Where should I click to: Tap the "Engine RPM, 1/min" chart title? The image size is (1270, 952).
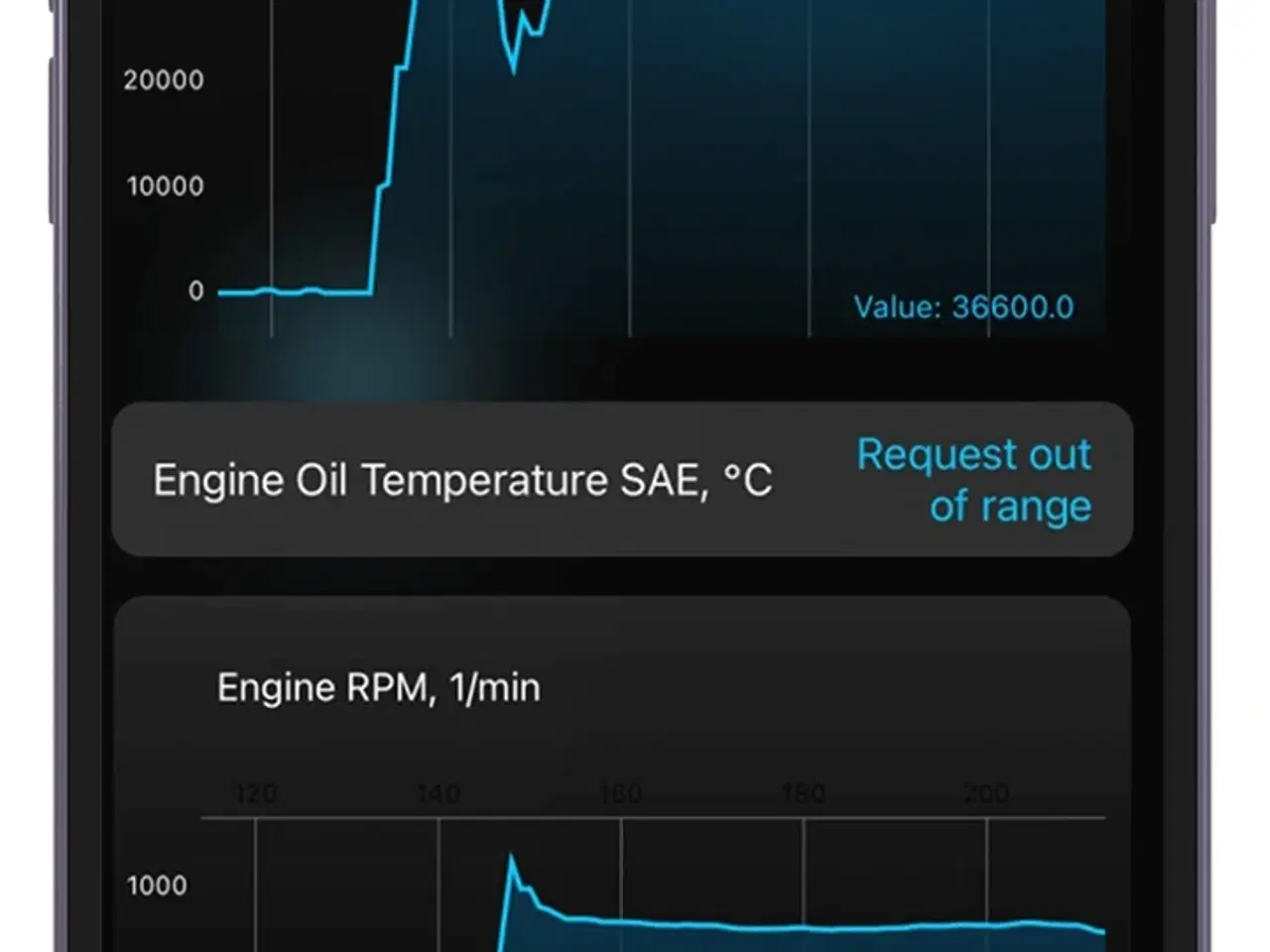(379, 687)
